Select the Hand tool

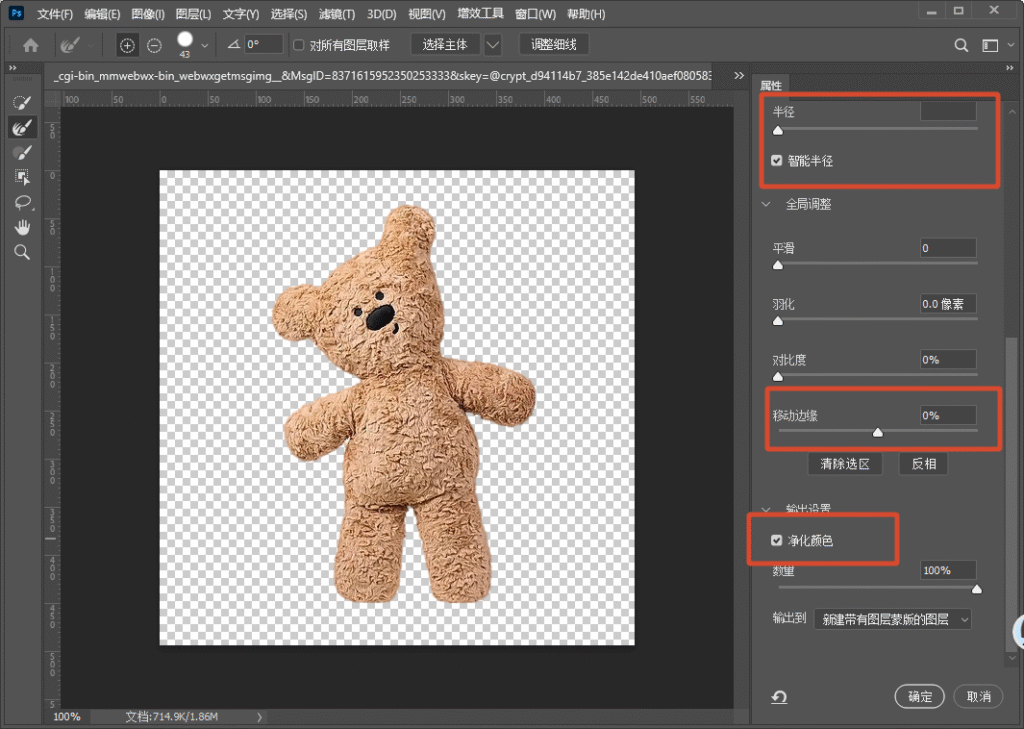pos(22,227)
